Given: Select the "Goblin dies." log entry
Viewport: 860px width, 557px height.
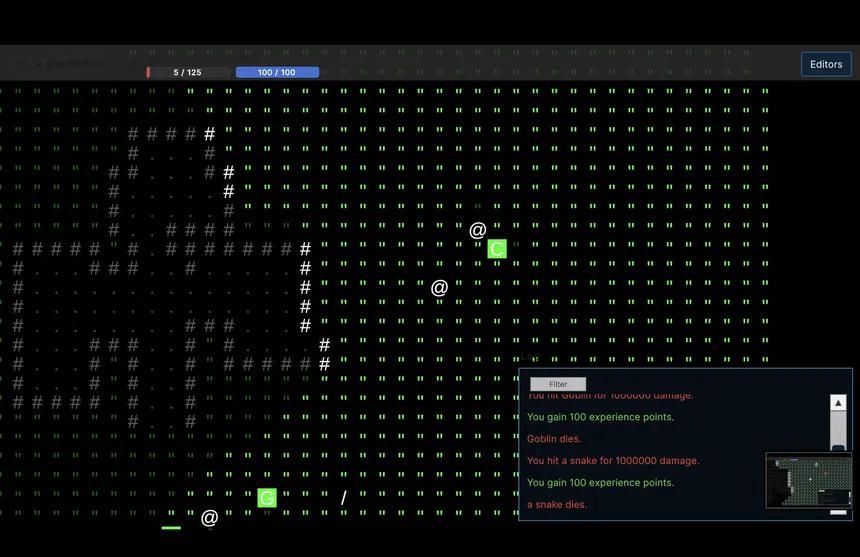Looking at the screenshot, I should [554, 439].
